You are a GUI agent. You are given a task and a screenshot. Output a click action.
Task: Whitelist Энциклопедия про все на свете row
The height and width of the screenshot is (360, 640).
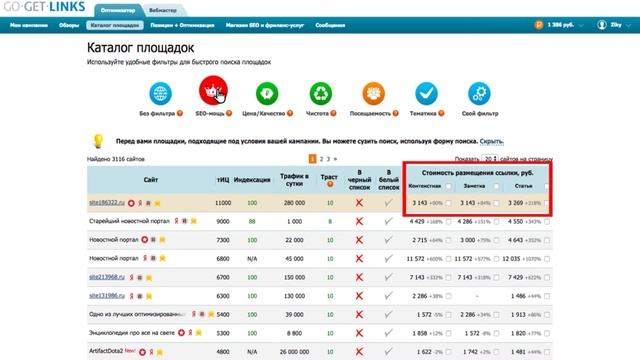(x=388, y=333)
